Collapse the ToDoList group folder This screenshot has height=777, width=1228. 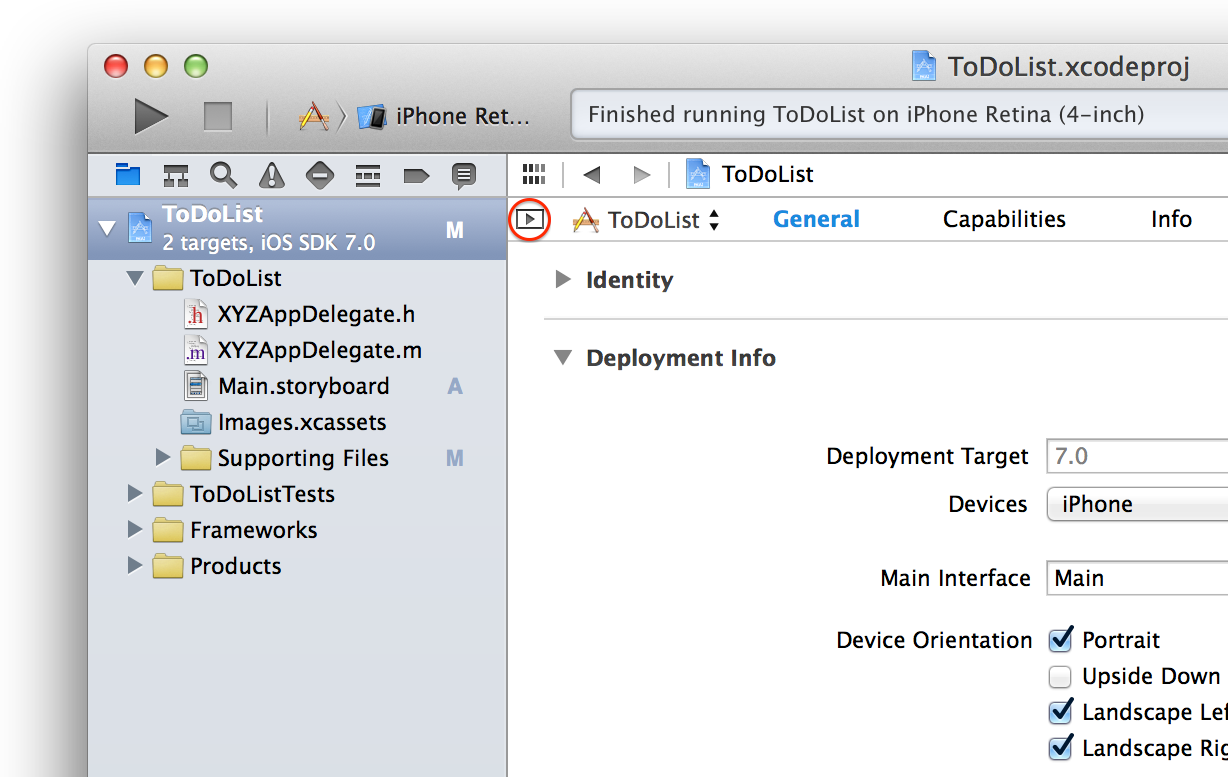coord(136,278)
